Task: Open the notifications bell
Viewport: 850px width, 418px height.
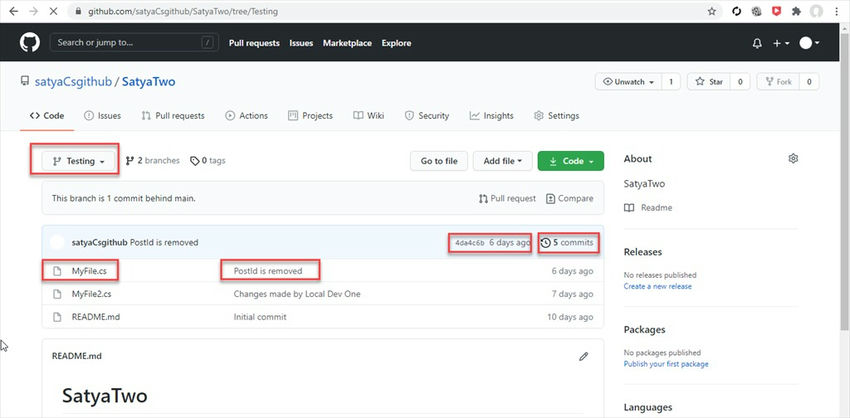Action: 757,43
